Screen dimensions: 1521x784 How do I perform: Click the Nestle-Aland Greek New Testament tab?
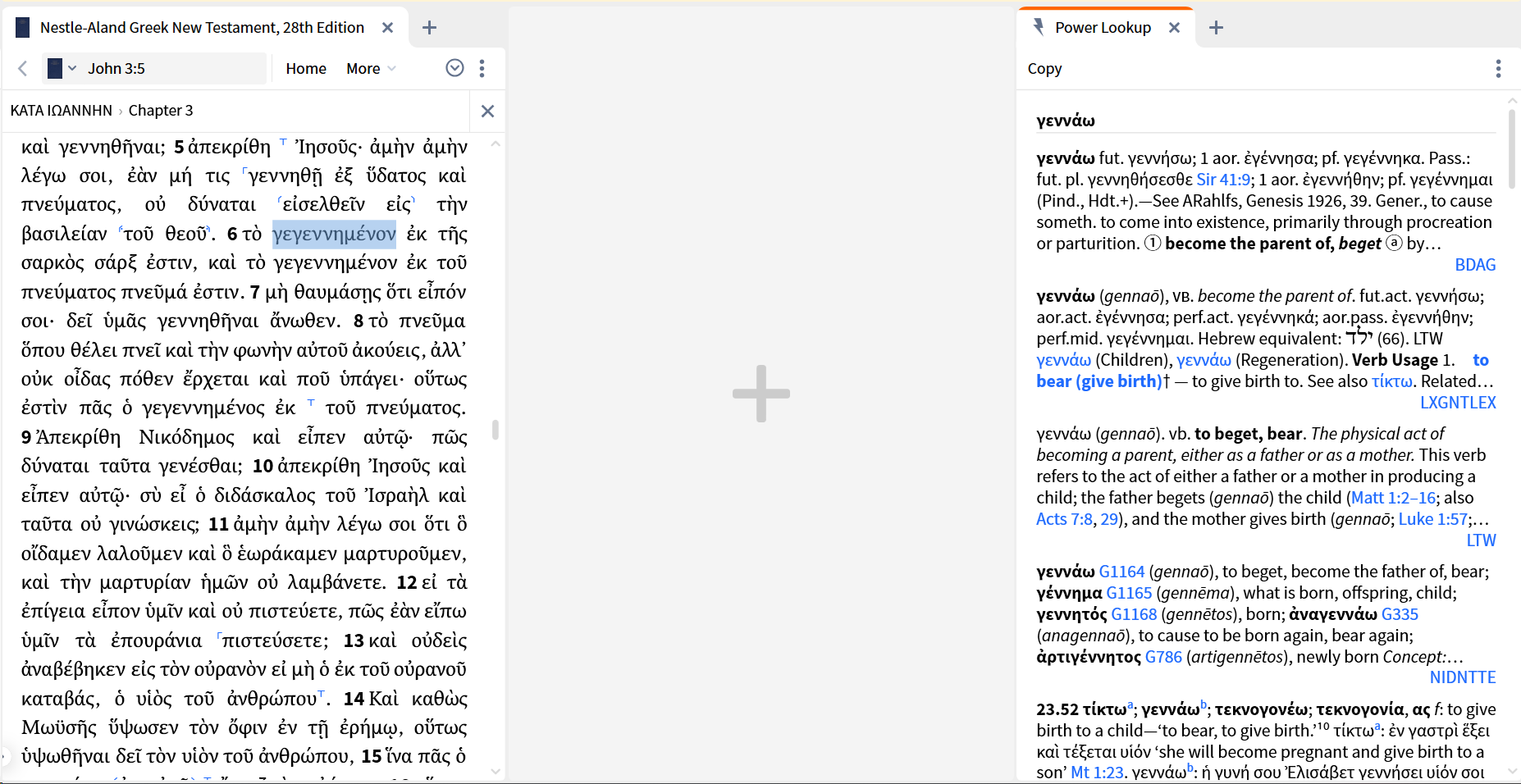202,28
